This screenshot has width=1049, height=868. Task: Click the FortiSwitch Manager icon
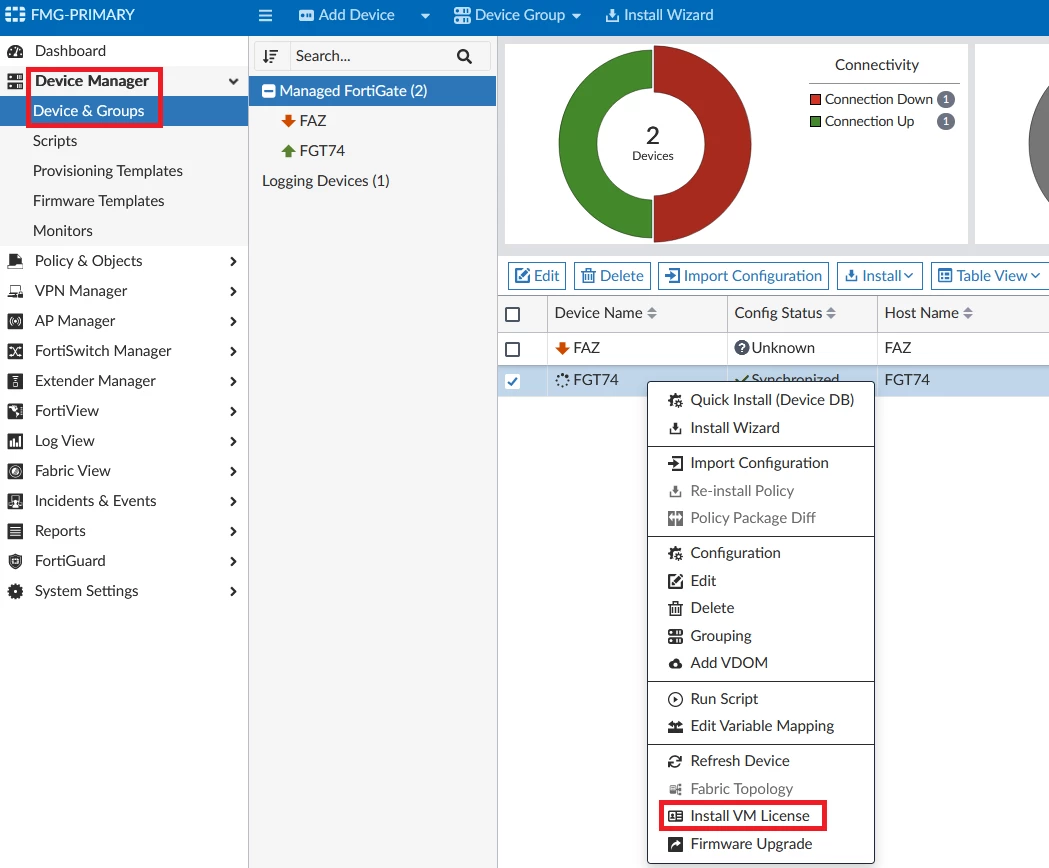(x=15, y=351)
